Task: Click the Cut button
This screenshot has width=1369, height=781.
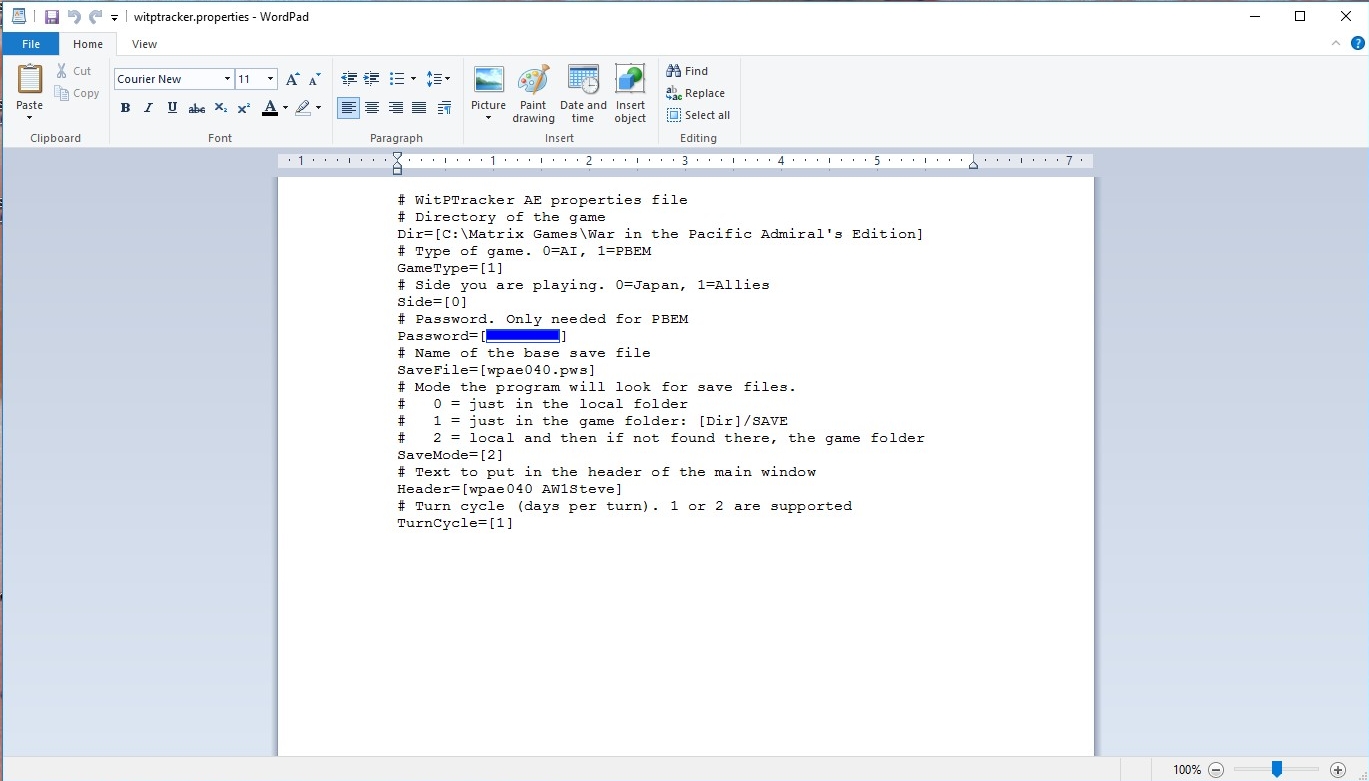Action: (x=74, y=71)
